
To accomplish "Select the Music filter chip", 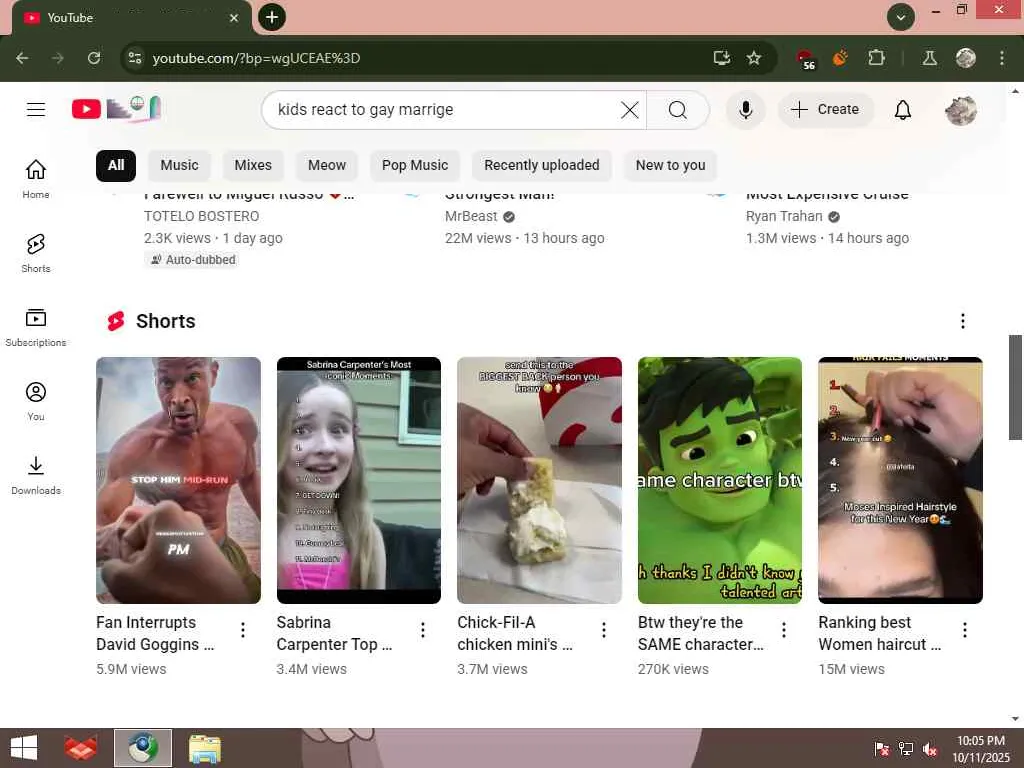I will pos(179,165).
